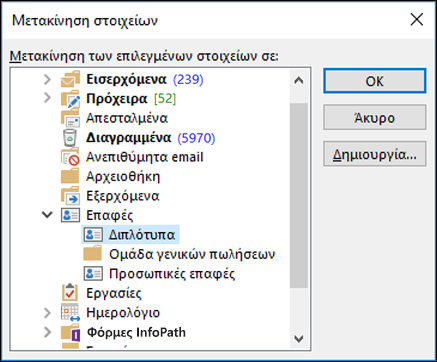
Task: Click the Εισερχόμενα inbox folder icon
Action: (x=70, y=79)
